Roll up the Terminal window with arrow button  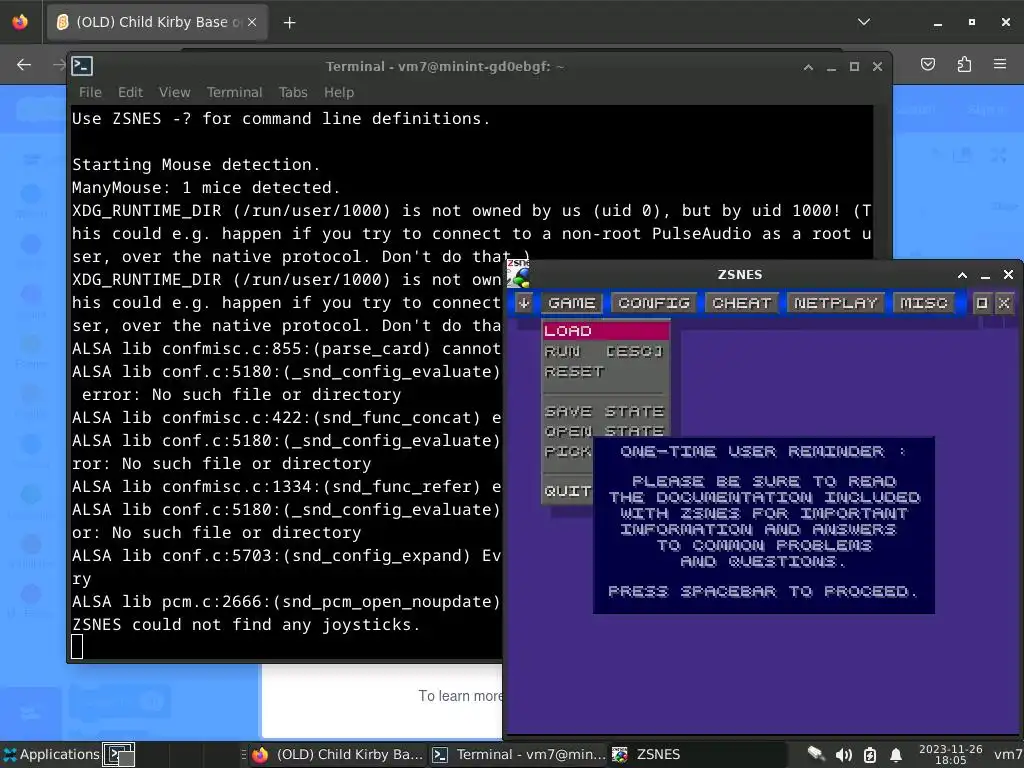coord(808,67)
